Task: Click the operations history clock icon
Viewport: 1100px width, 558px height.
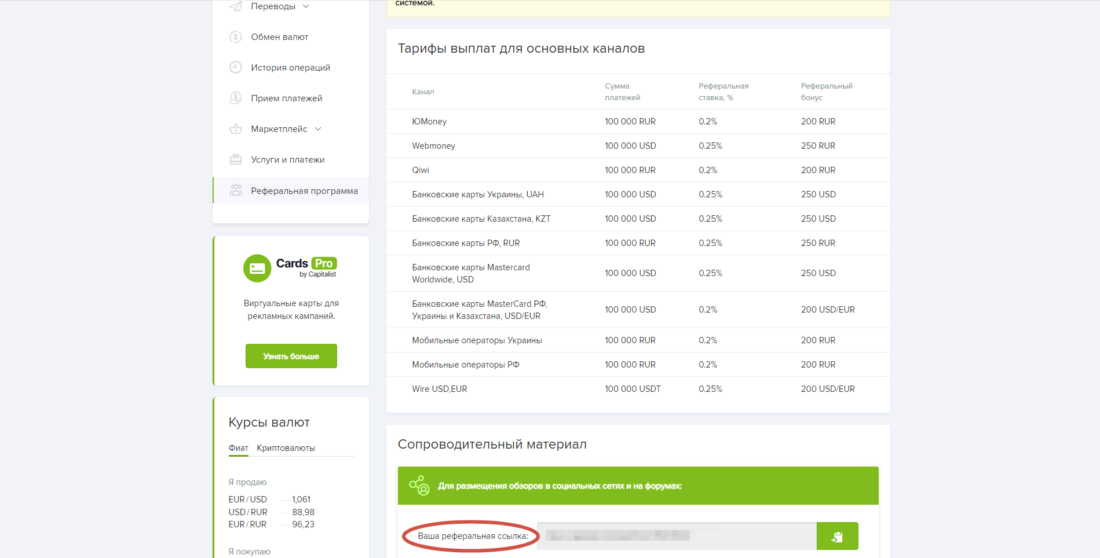Action: [x=236, y=68]
